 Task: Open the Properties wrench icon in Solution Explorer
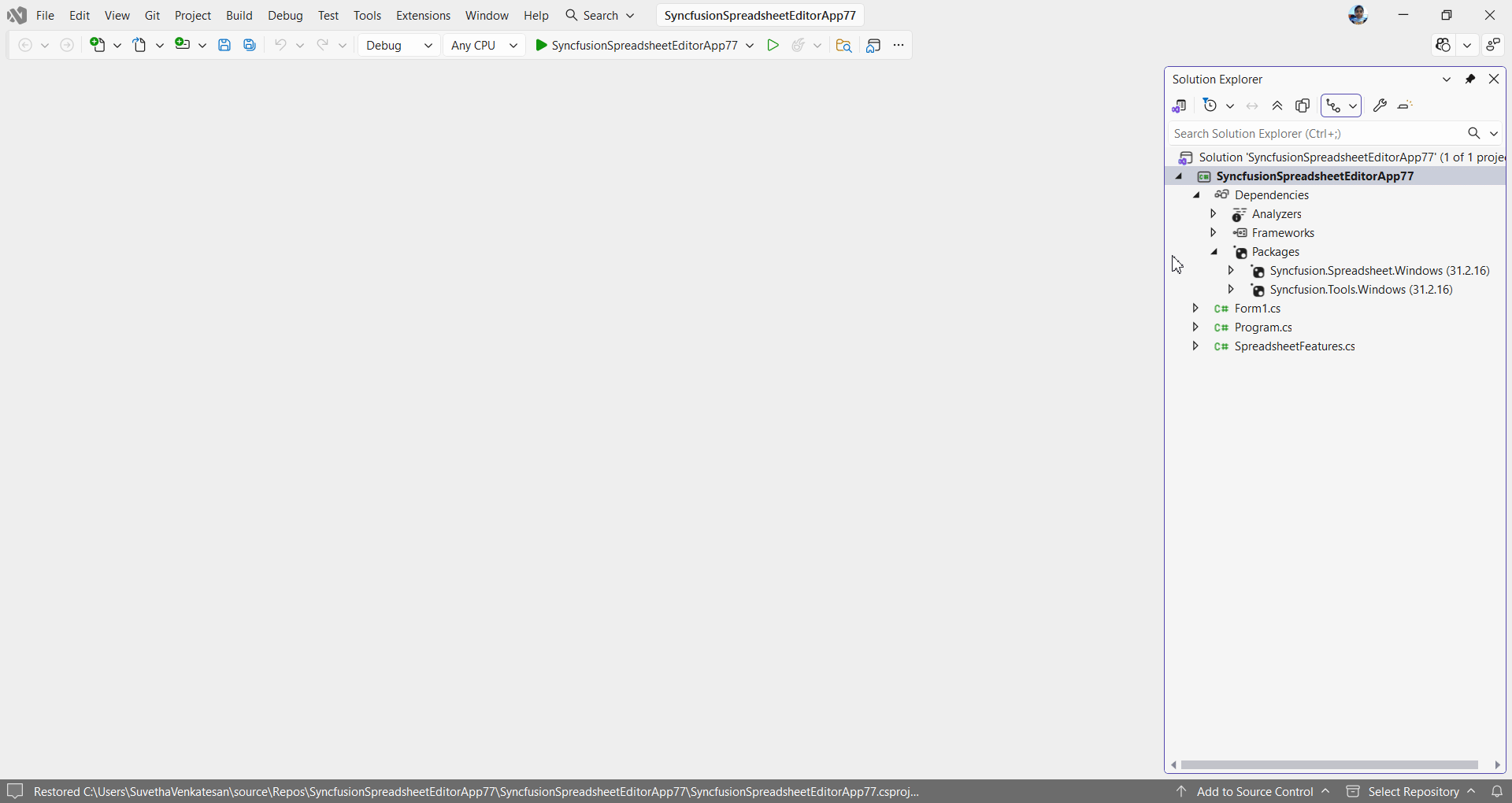[1380, 105]
